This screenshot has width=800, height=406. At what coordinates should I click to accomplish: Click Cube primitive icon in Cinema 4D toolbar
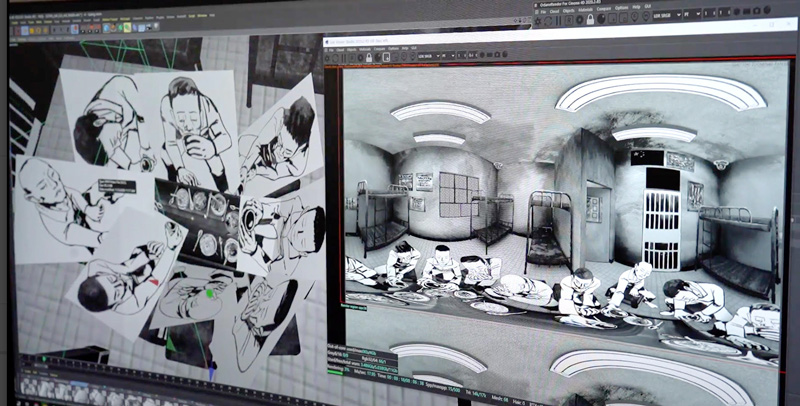(x=106, y=28)
